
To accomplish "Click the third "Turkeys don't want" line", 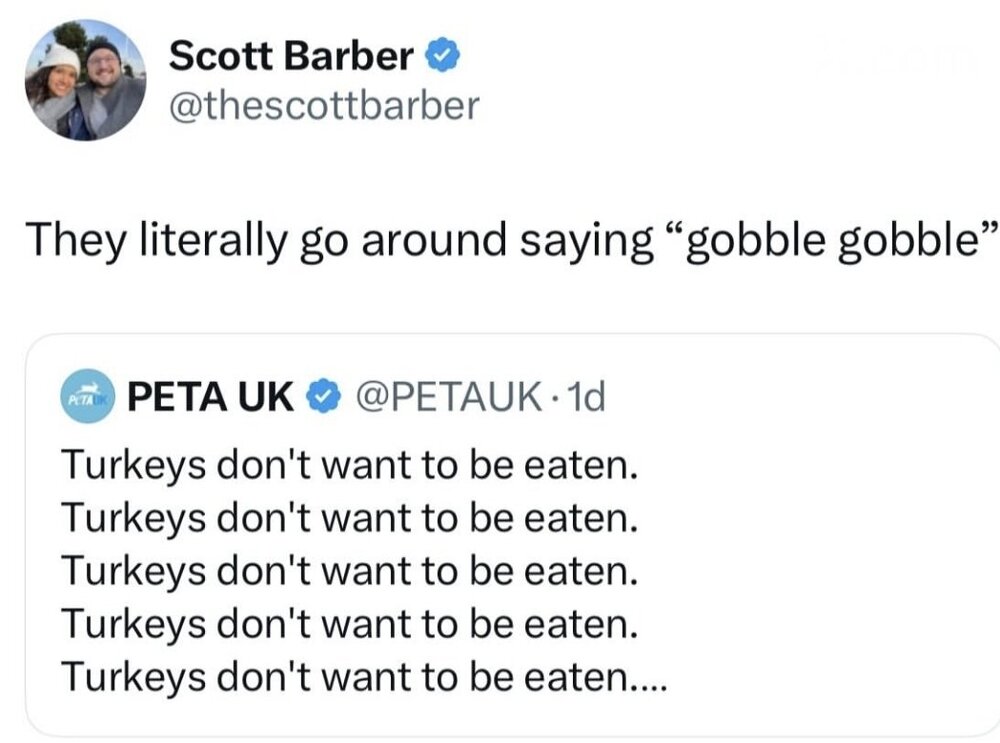I will 349,573.
